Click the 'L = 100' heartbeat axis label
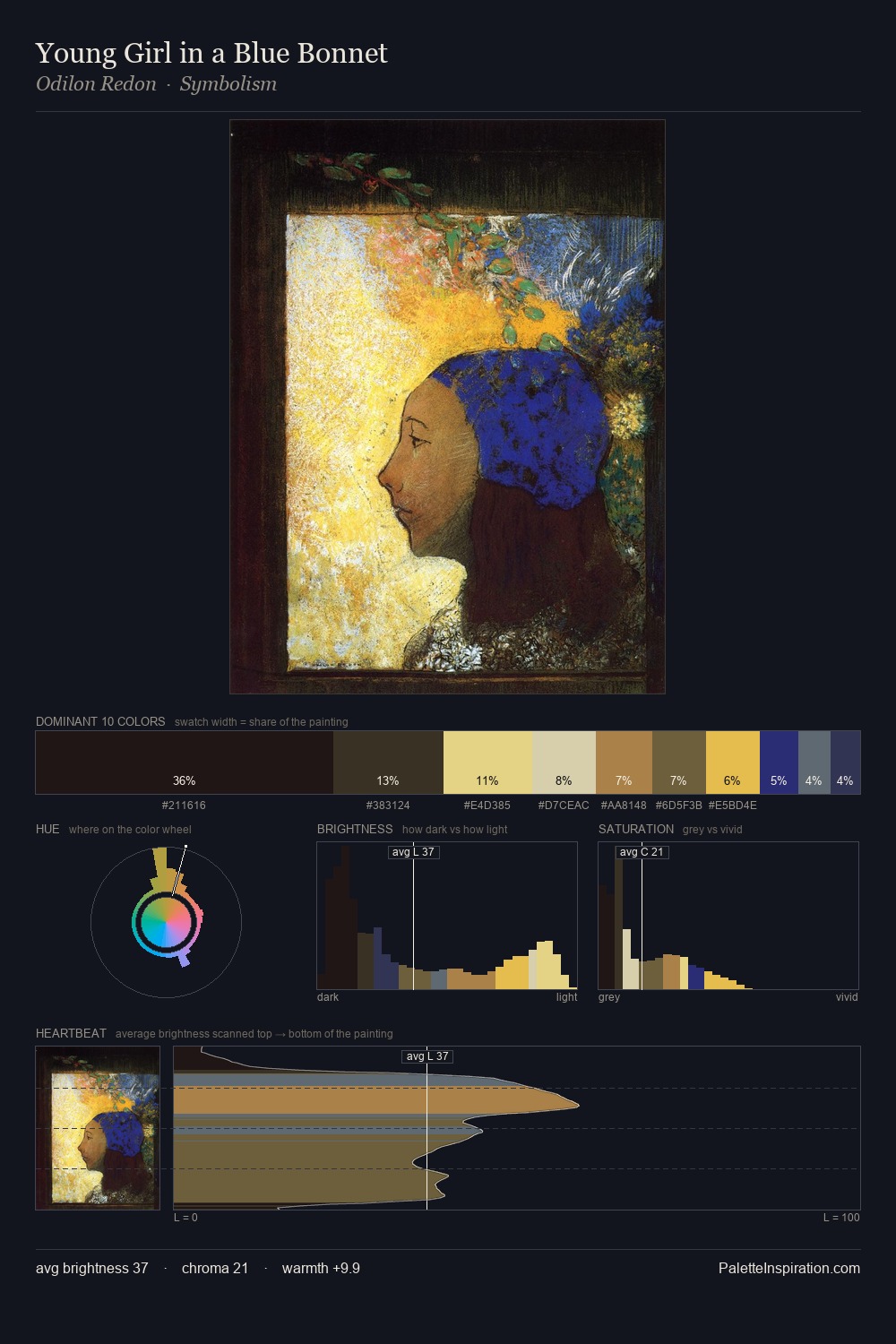The width and height of the screenshot is (896, 1344). (841, 1218)
